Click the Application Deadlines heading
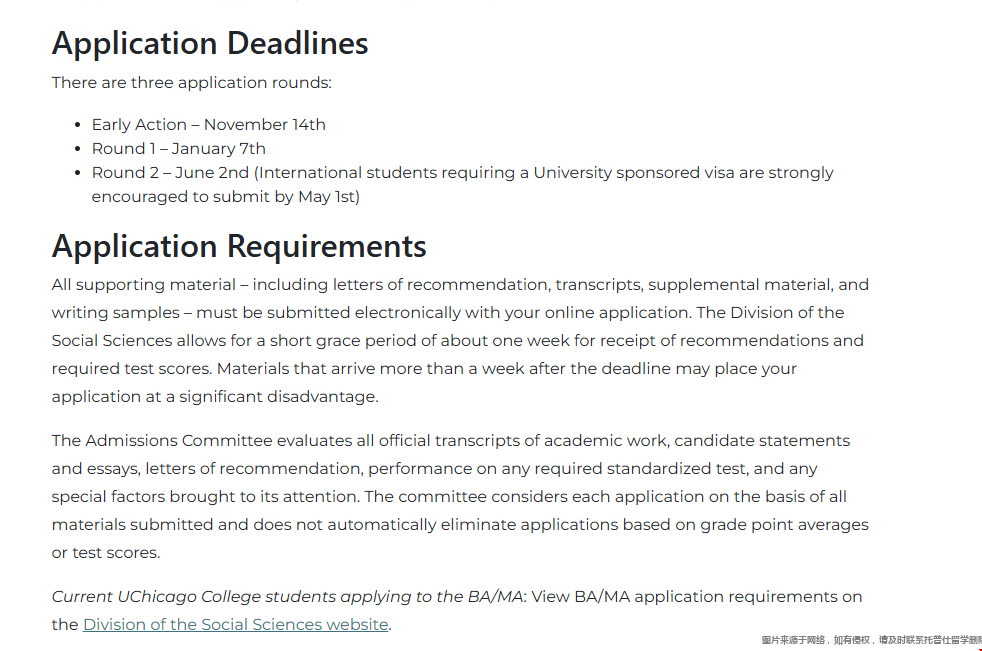 [210, 43]
